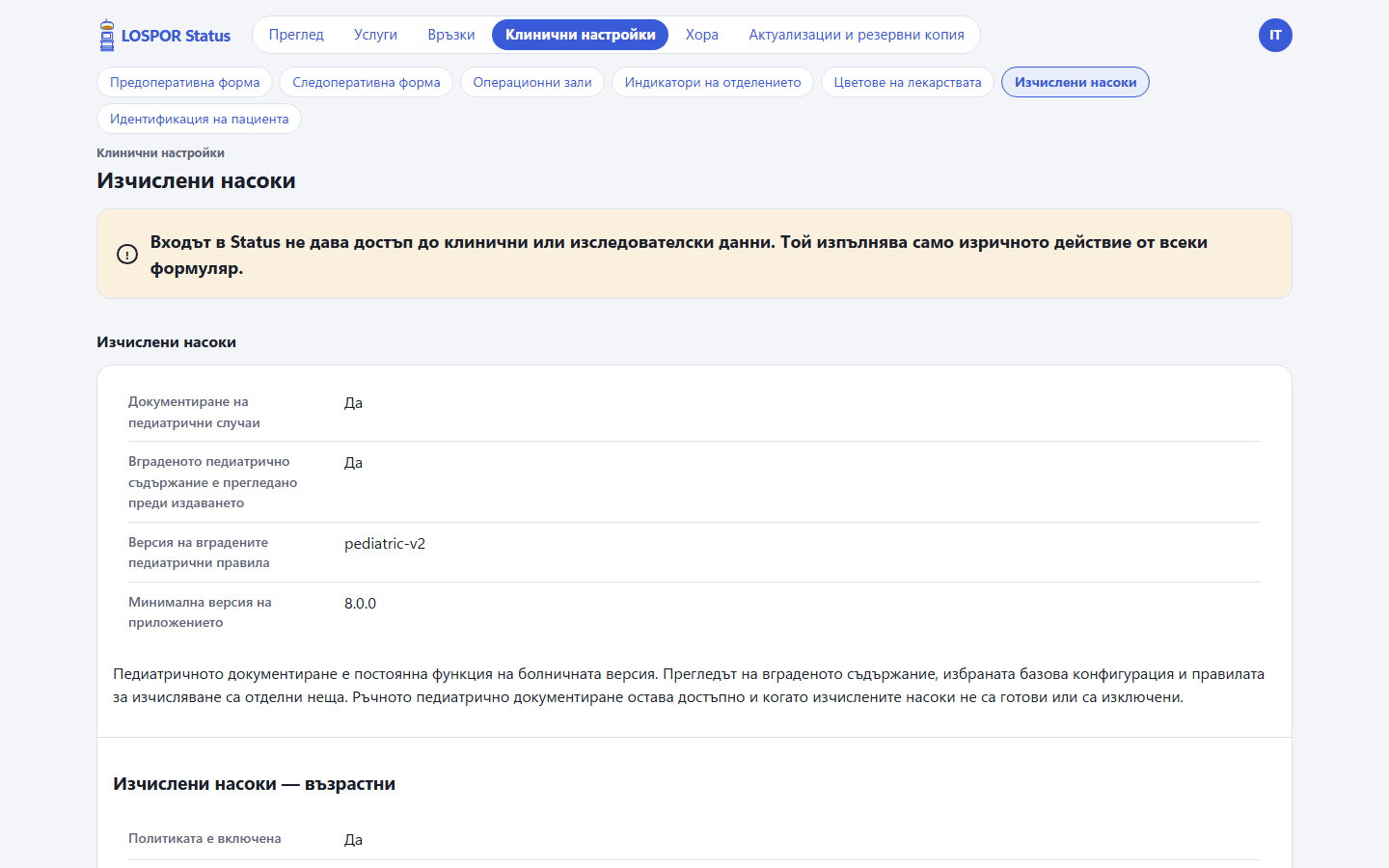Open Актуализации и резервни копия tab

tap(857, 35)
